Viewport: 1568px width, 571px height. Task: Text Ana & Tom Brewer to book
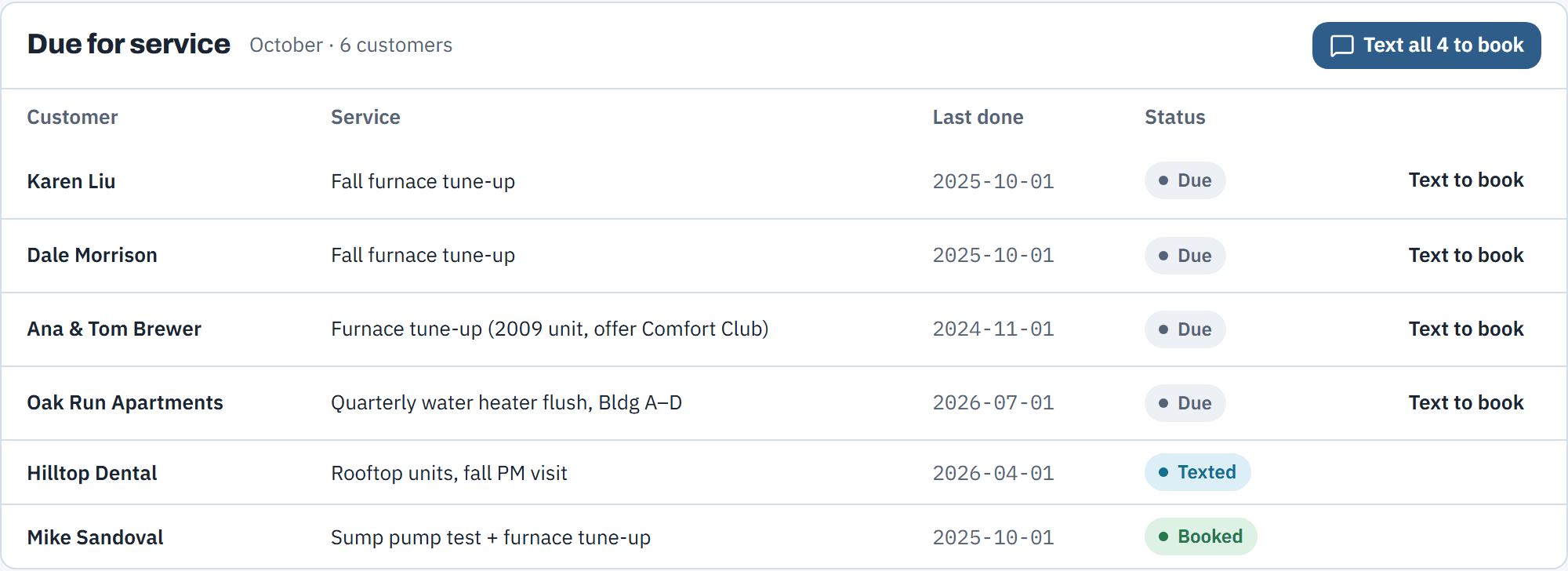pos(1465,329)
